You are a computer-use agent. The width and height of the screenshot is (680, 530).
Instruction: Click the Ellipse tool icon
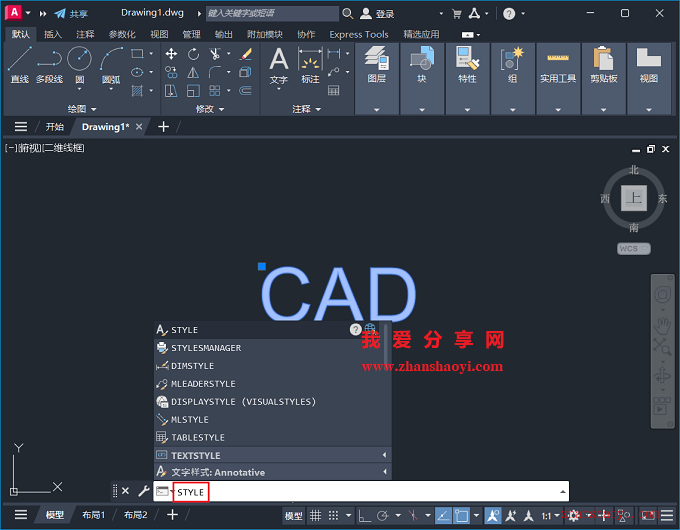[137, 72]
